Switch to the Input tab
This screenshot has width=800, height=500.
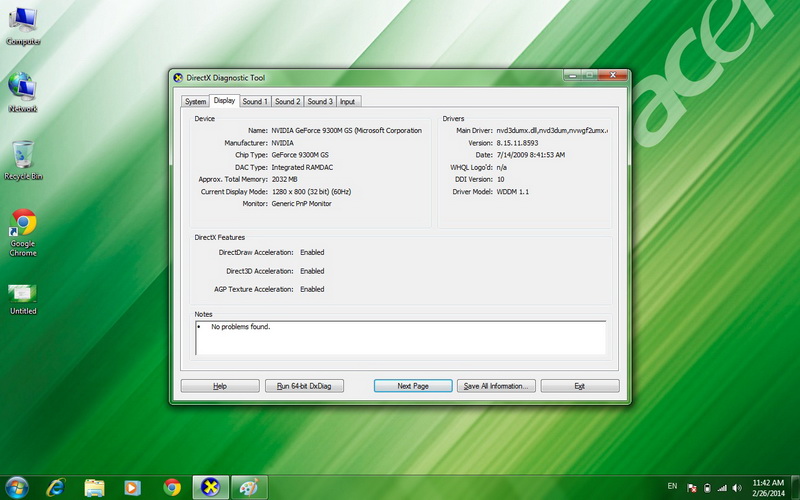[x=347, y=102]
